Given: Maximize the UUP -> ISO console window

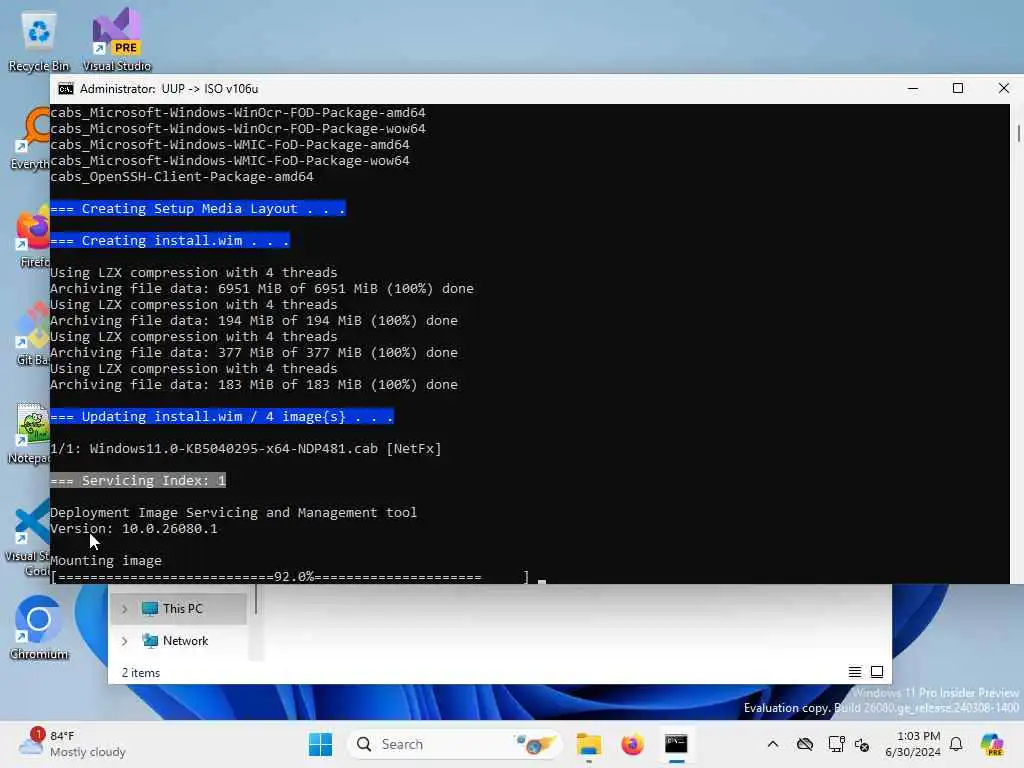Looking at the screenshot, I should (958, 89).
